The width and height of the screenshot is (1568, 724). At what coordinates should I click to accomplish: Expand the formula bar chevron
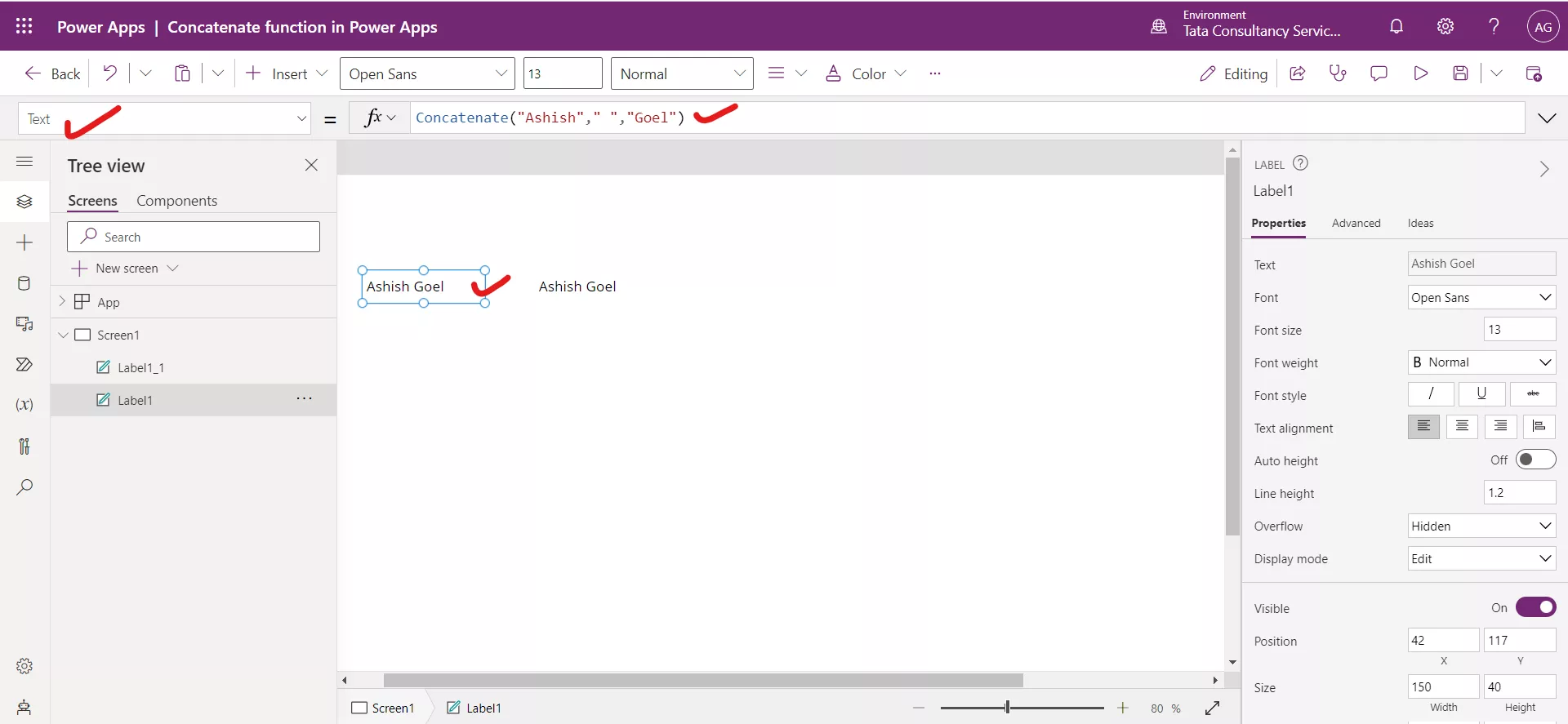[x=1547, y=118]
